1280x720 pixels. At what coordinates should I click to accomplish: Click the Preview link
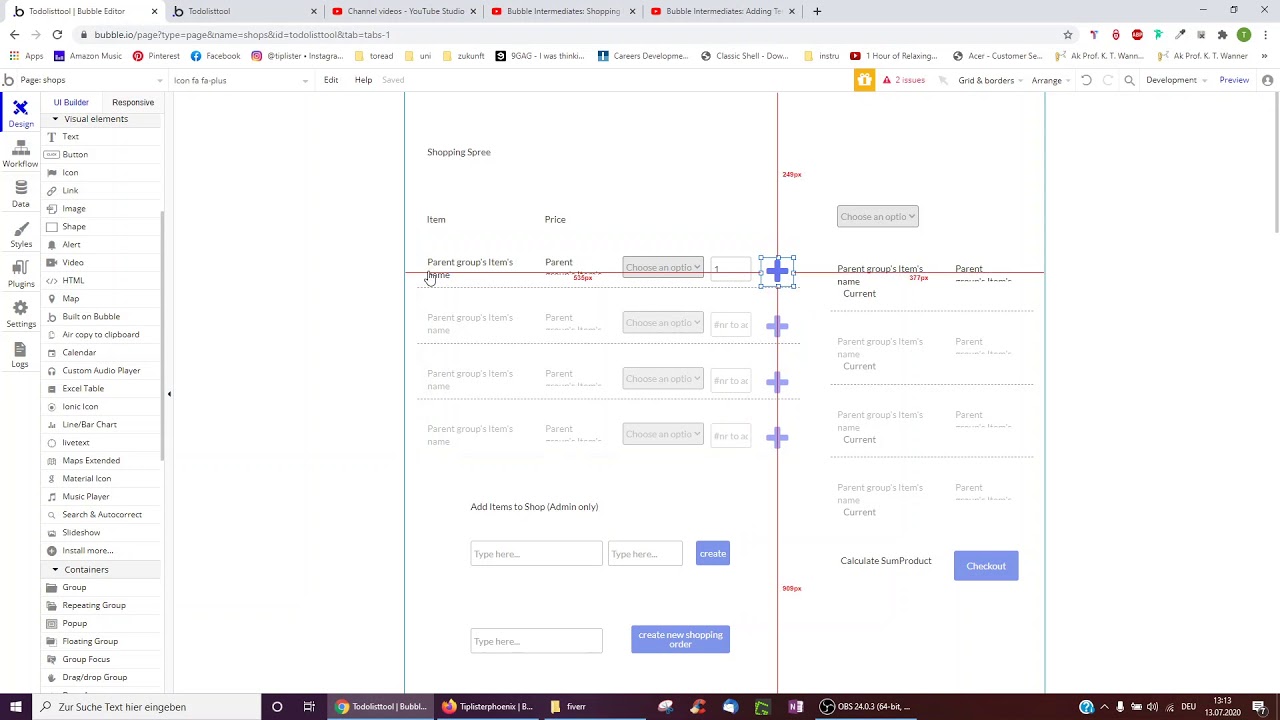(1234, 80)
